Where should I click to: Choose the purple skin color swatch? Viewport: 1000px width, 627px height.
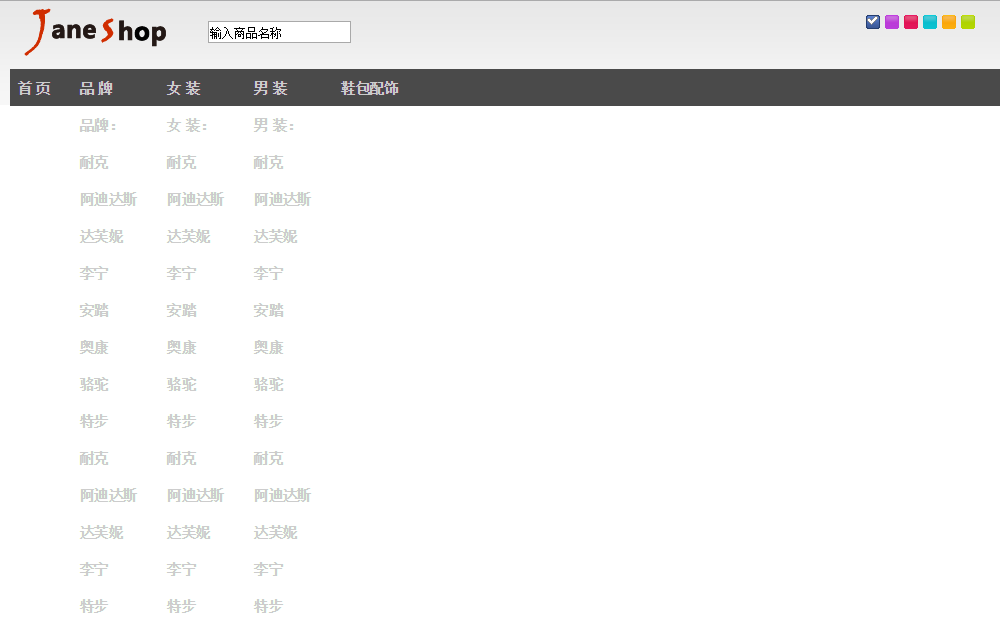tap(892, 22)
